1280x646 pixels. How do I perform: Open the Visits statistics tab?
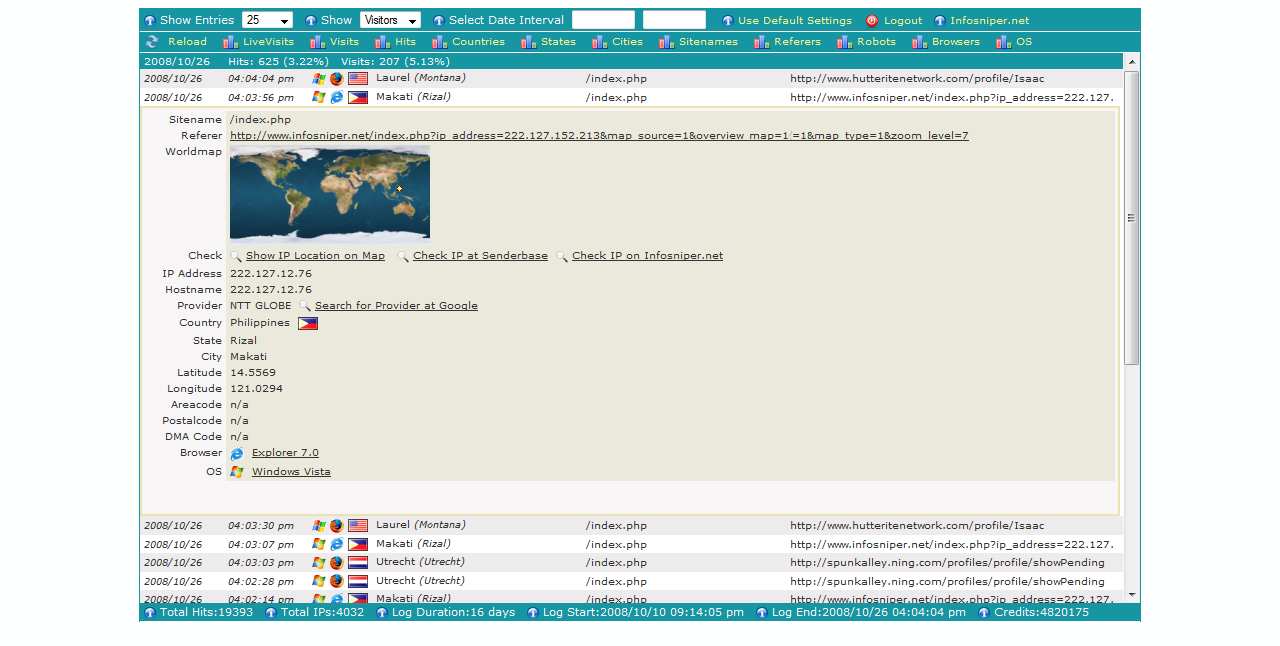[x=344, y=42]
